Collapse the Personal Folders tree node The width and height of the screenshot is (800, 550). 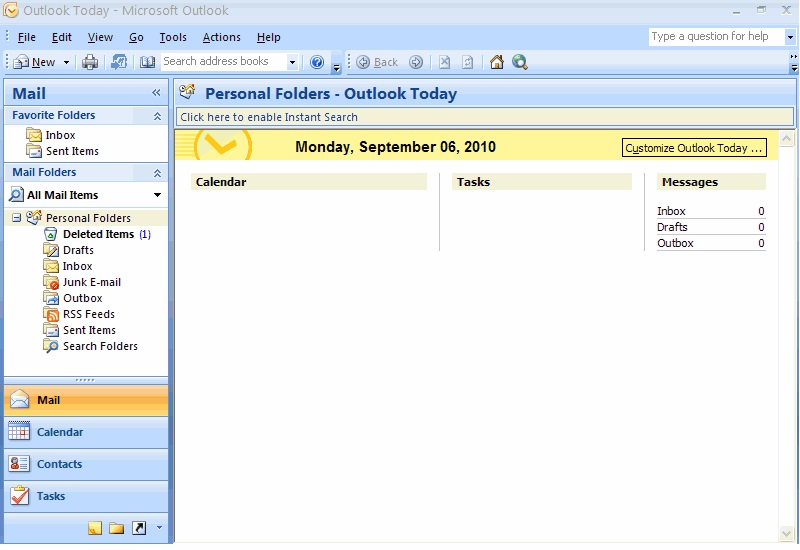tap(16, 218)
